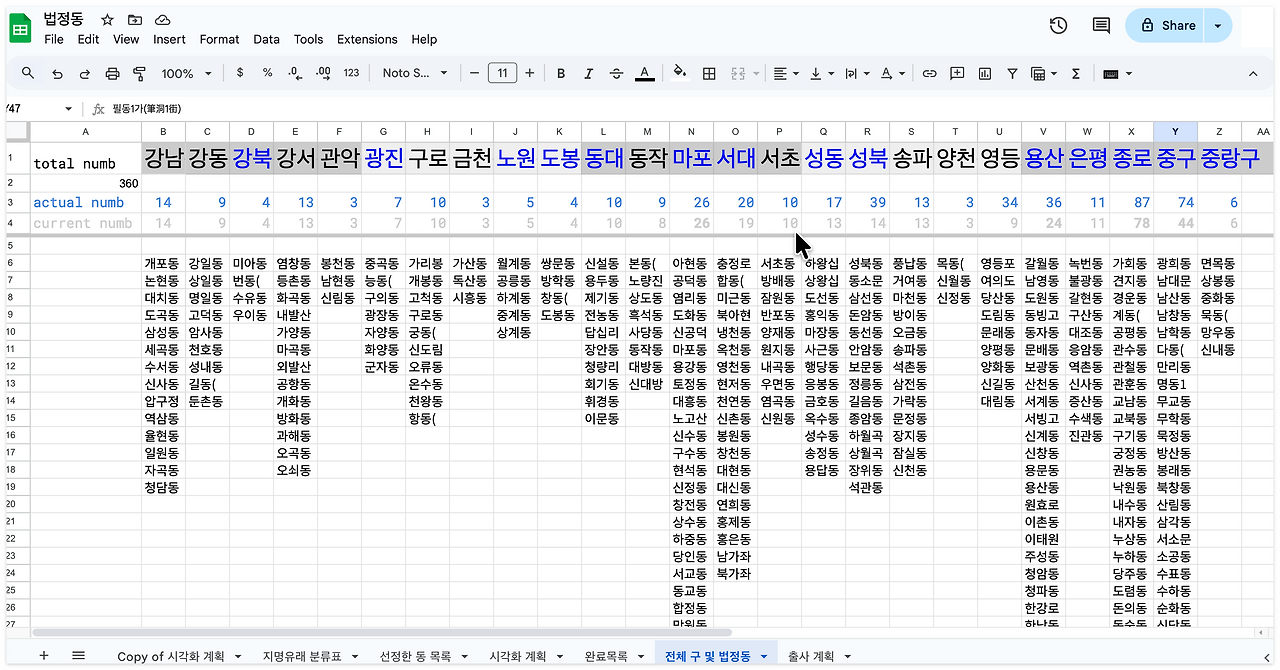Open the search within spreadsheet tool

pos(27,73)
